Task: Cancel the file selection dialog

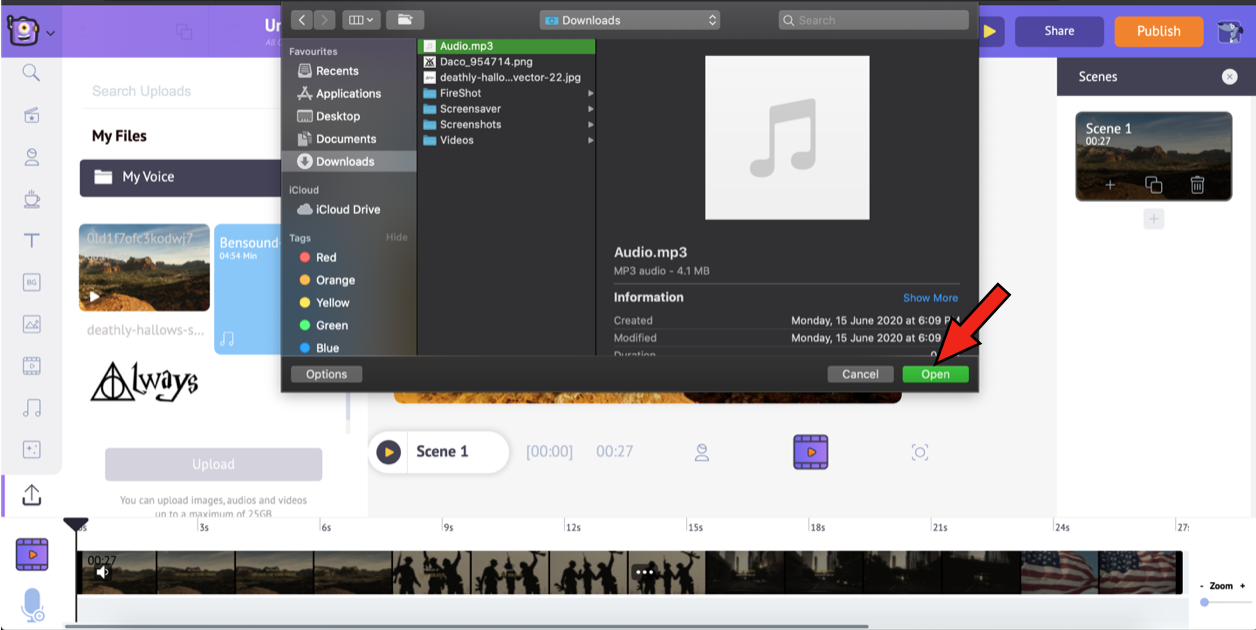Action: tap(860, 374)
